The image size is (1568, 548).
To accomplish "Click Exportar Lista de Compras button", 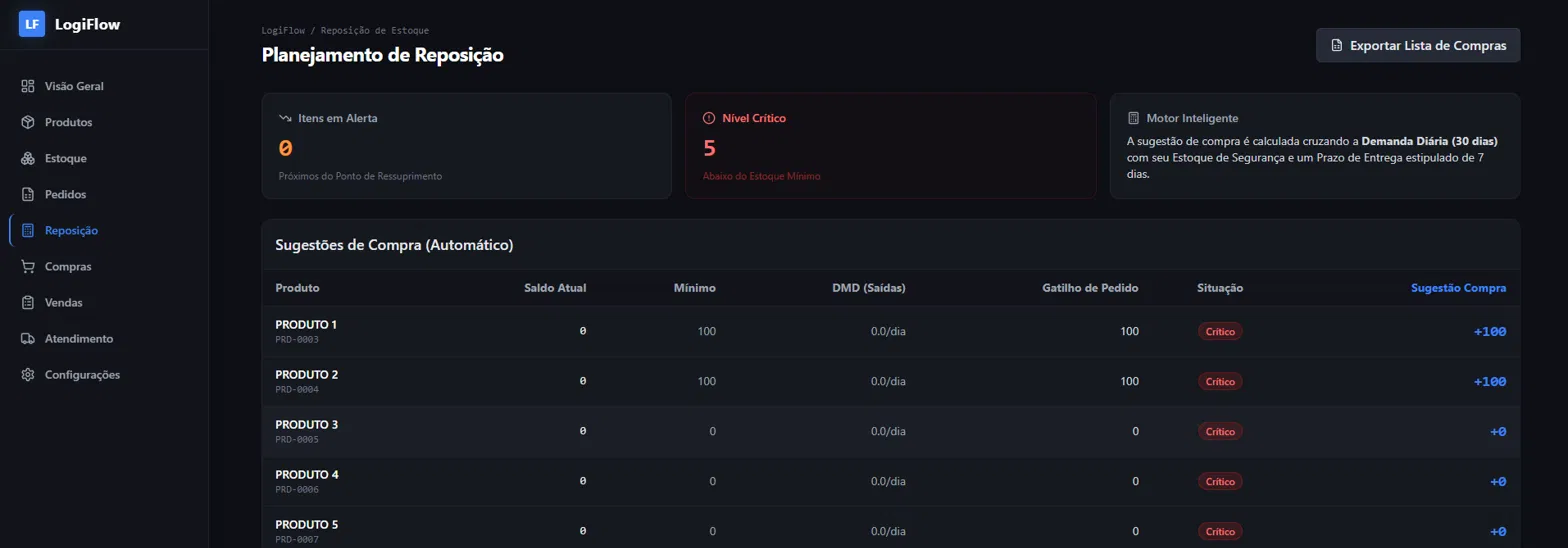I will coord(1418,46).
